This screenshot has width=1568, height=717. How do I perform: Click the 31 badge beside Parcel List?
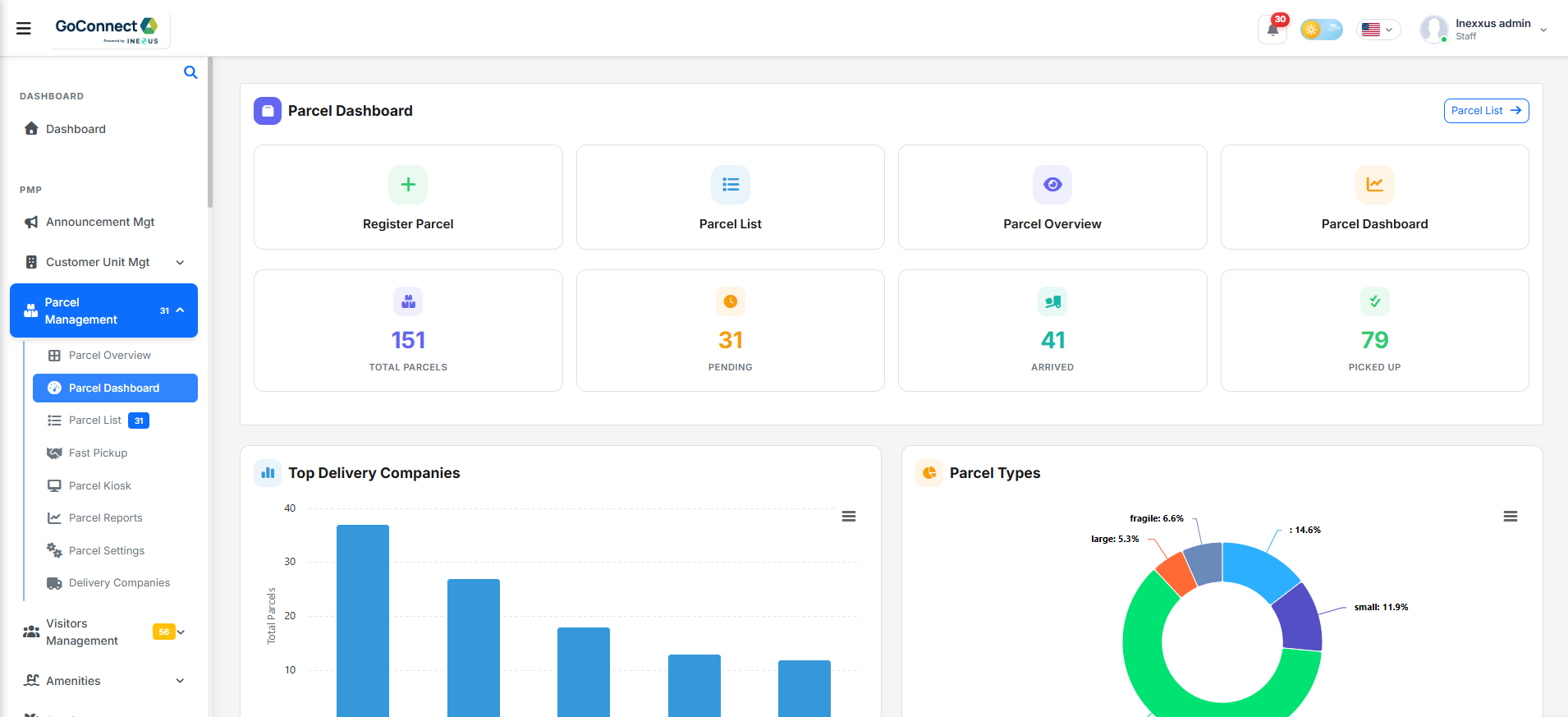pos(139,421)
